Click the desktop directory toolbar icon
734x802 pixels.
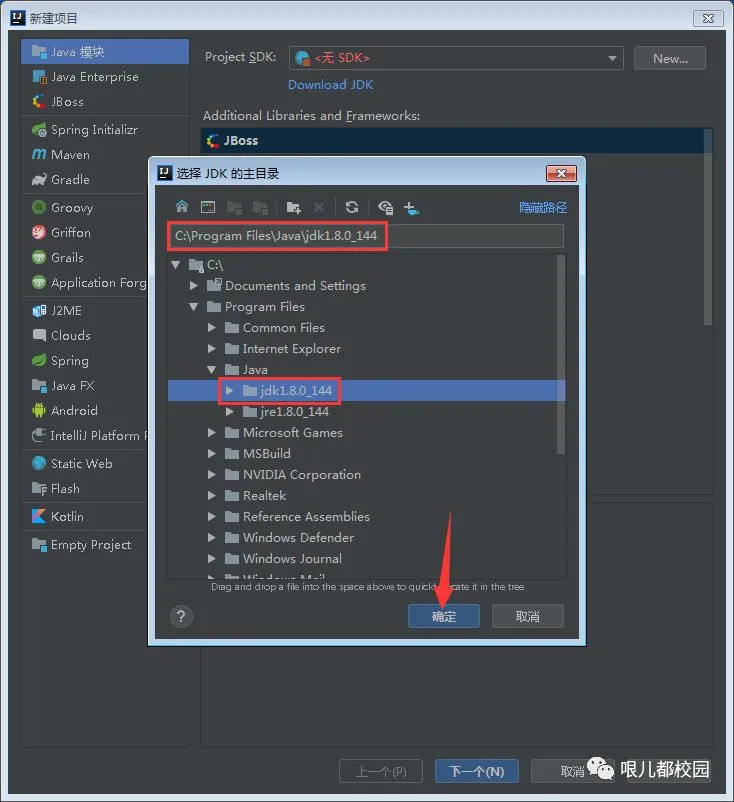point(208,207)
